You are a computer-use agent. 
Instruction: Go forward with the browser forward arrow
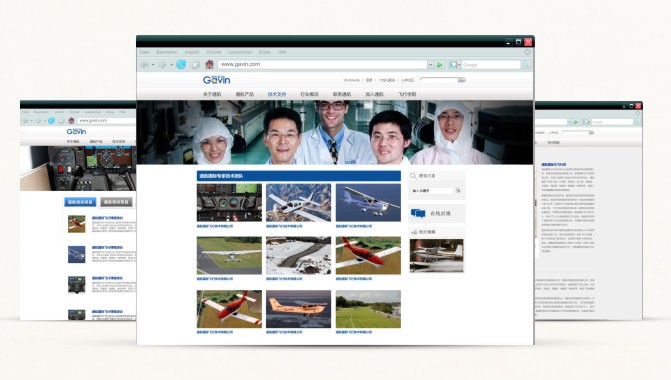[162, 65]
